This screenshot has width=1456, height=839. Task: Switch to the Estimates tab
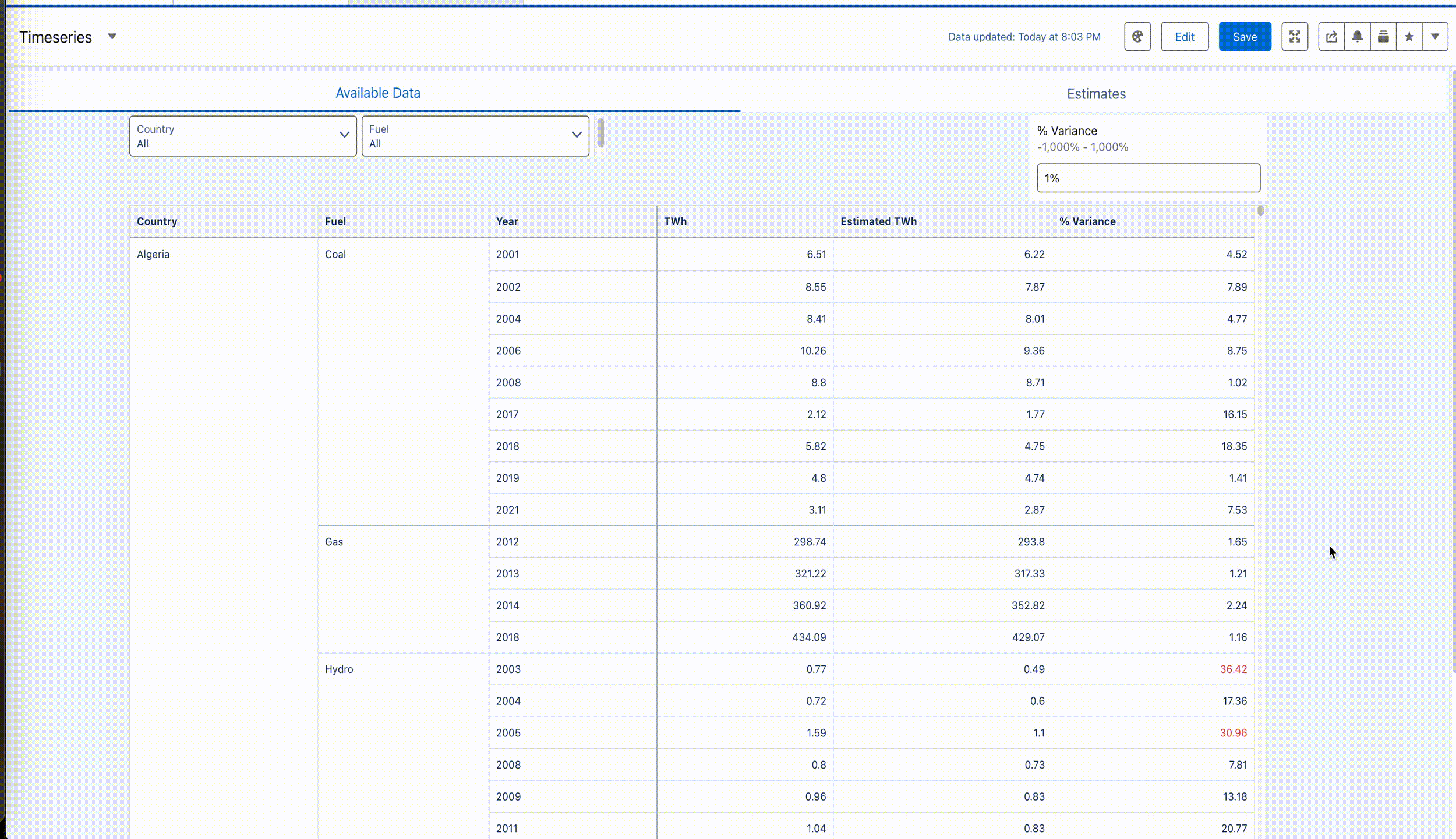point(1095,94)
